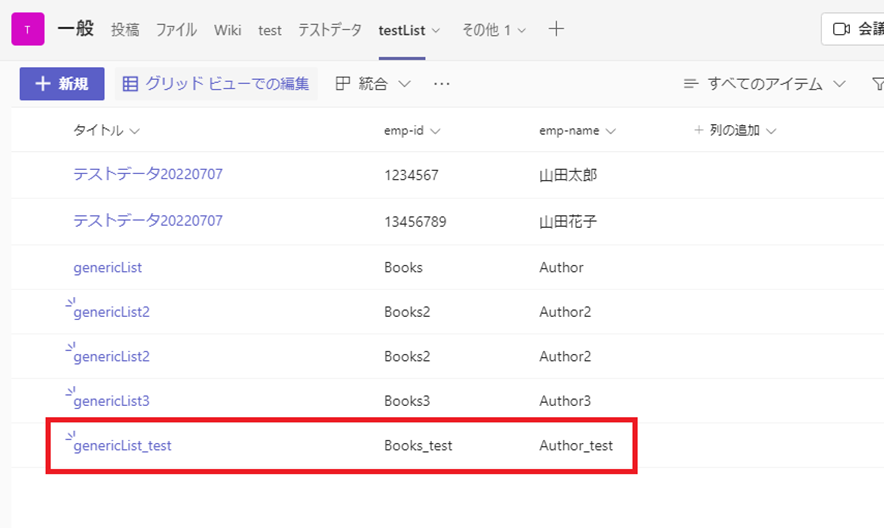Viewport: 884px width, 528px height.
Task: Open the genericList3 item link
Action: click(x=112, y=401)
